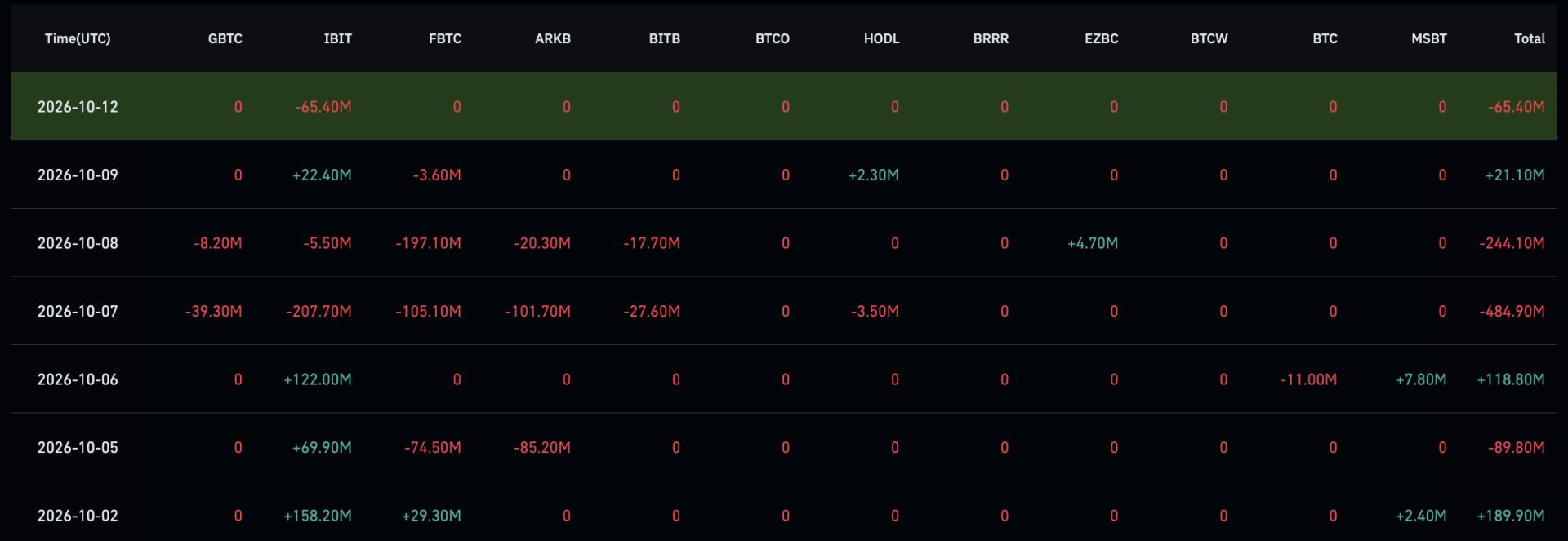Click the Time(UTC) column header
This screenshot has width=1568, height=541.
(78, 38)
